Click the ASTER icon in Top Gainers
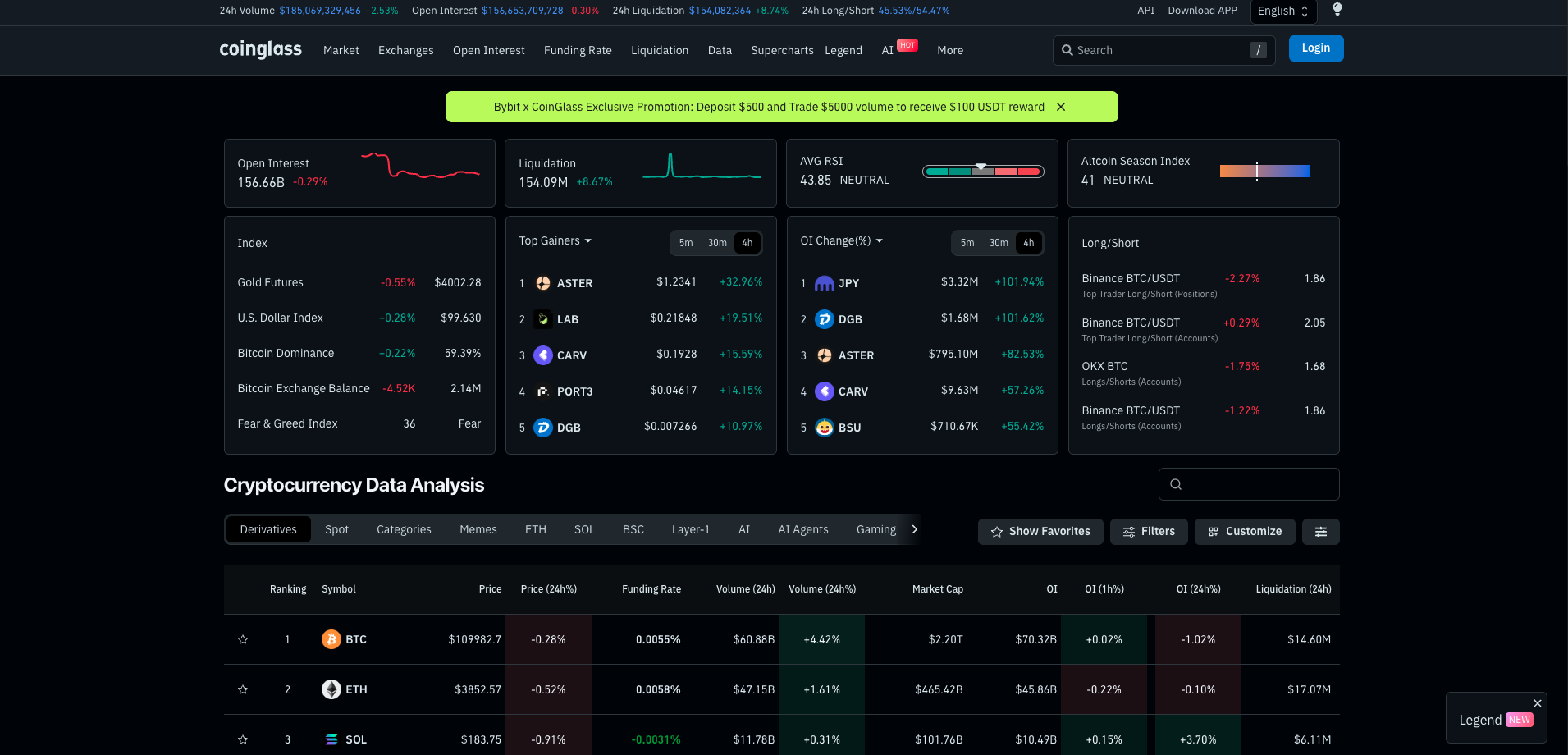This screenshot has height=755, width=1568. pos(543,283)
